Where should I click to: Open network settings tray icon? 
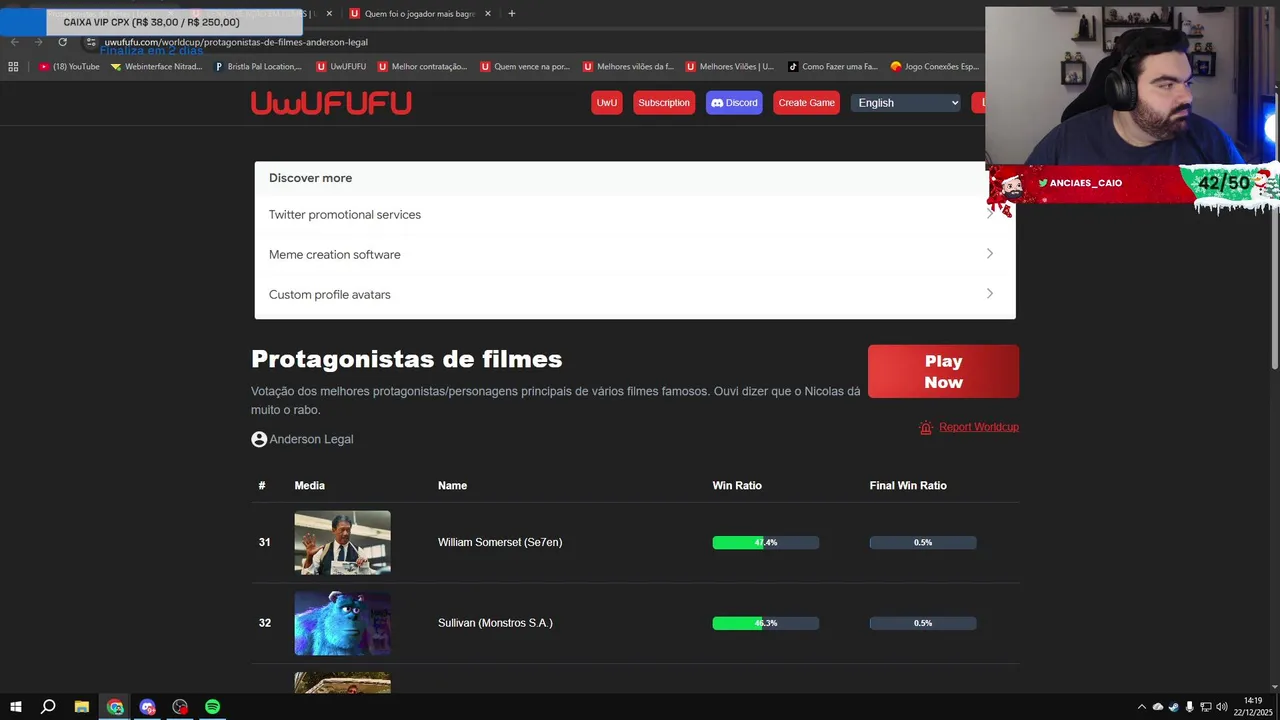pyautogui.click(x=1205, y=707)
